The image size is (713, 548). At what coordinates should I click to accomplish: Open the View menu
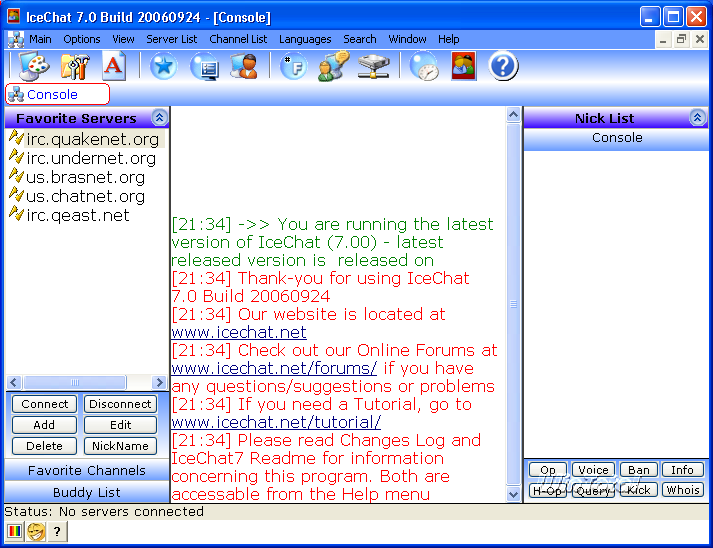pos(123,39)
